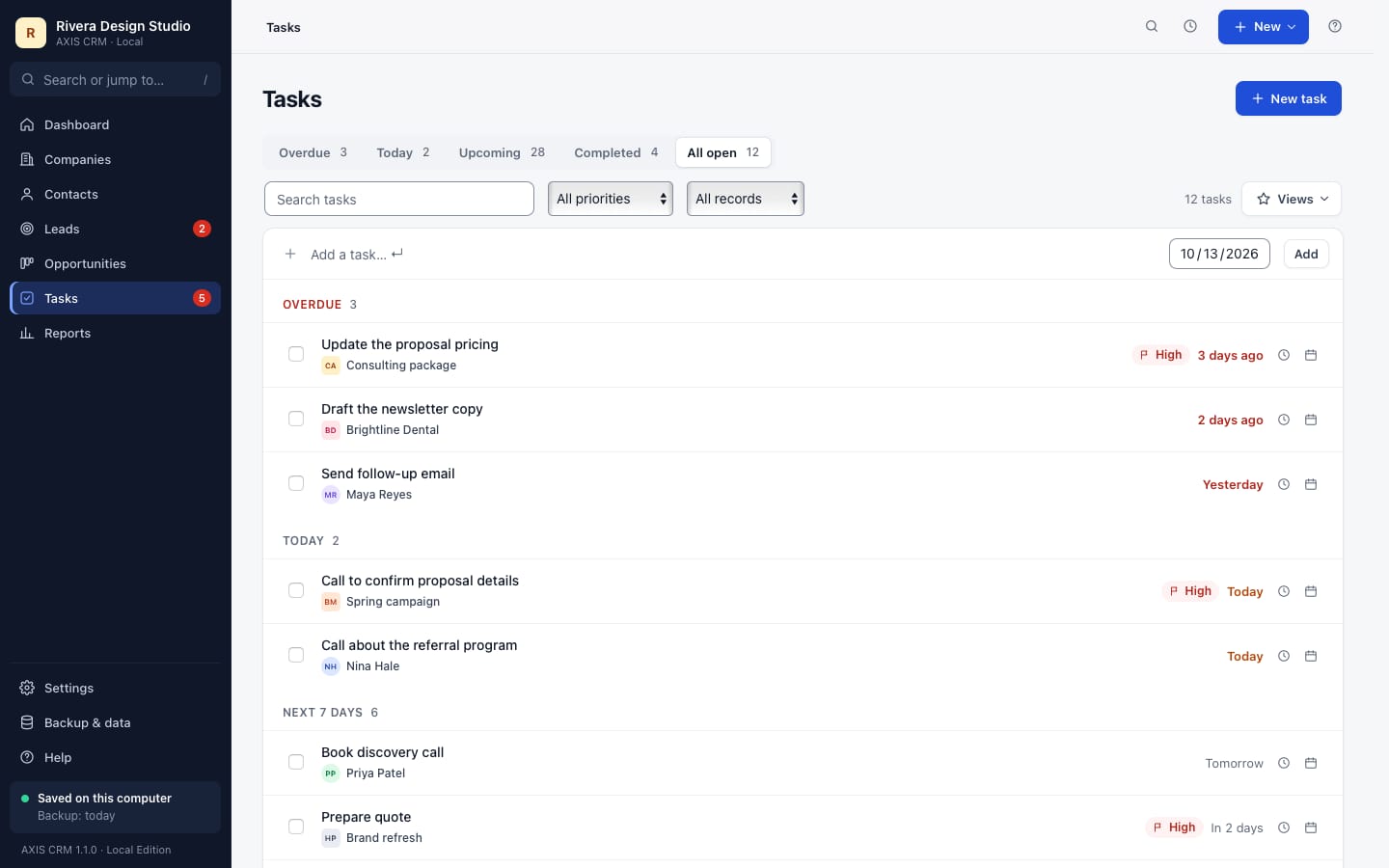Switch to the Upcoming tab
This screenshot has width=1389, height=868.
coord(502,152)
